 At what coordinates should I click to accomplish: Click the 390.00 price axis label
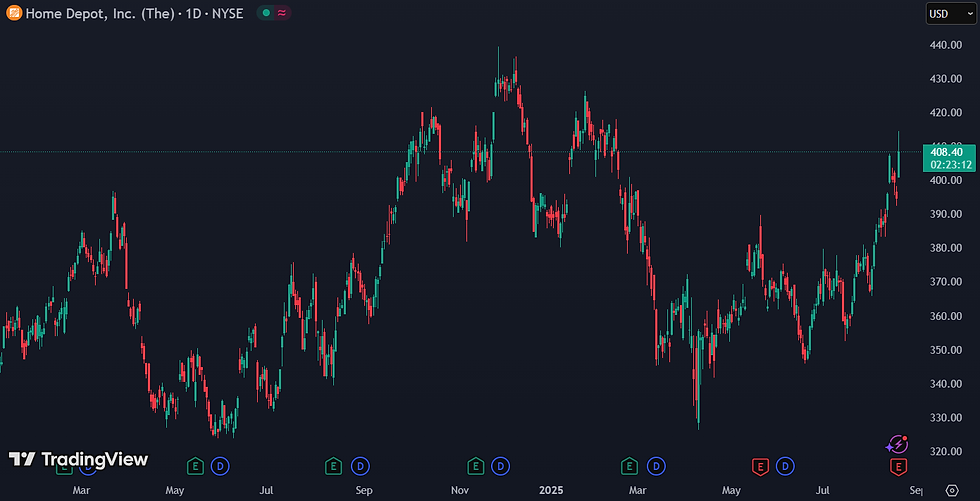(x=946, y=214)
